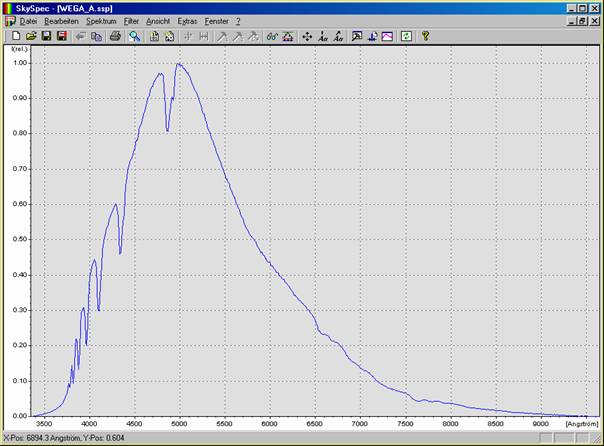Select the magnifier zoom tool

pos(134,36)
